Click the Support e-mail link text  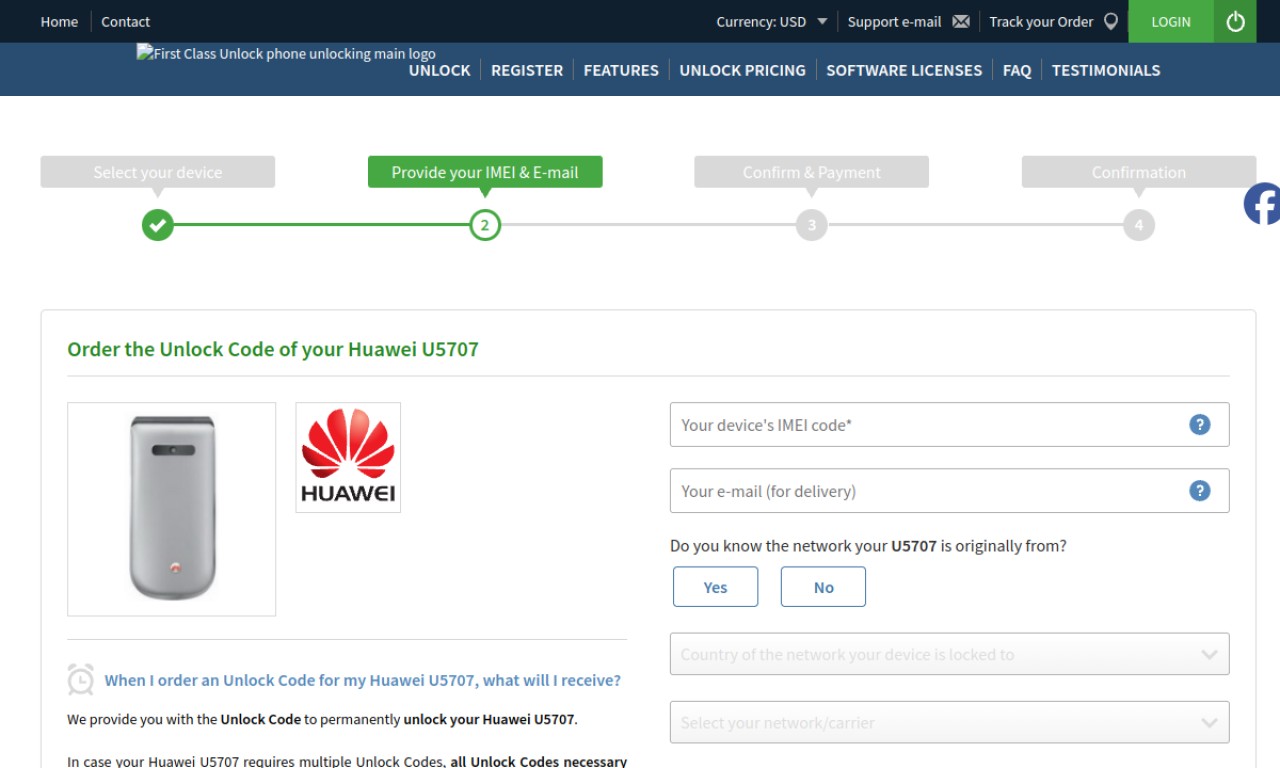(895, 21)
